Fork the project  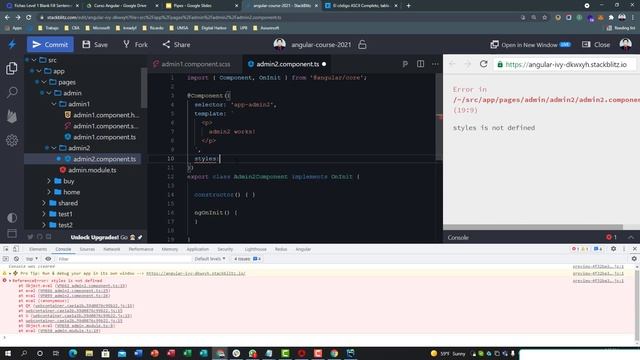(136, 44)
